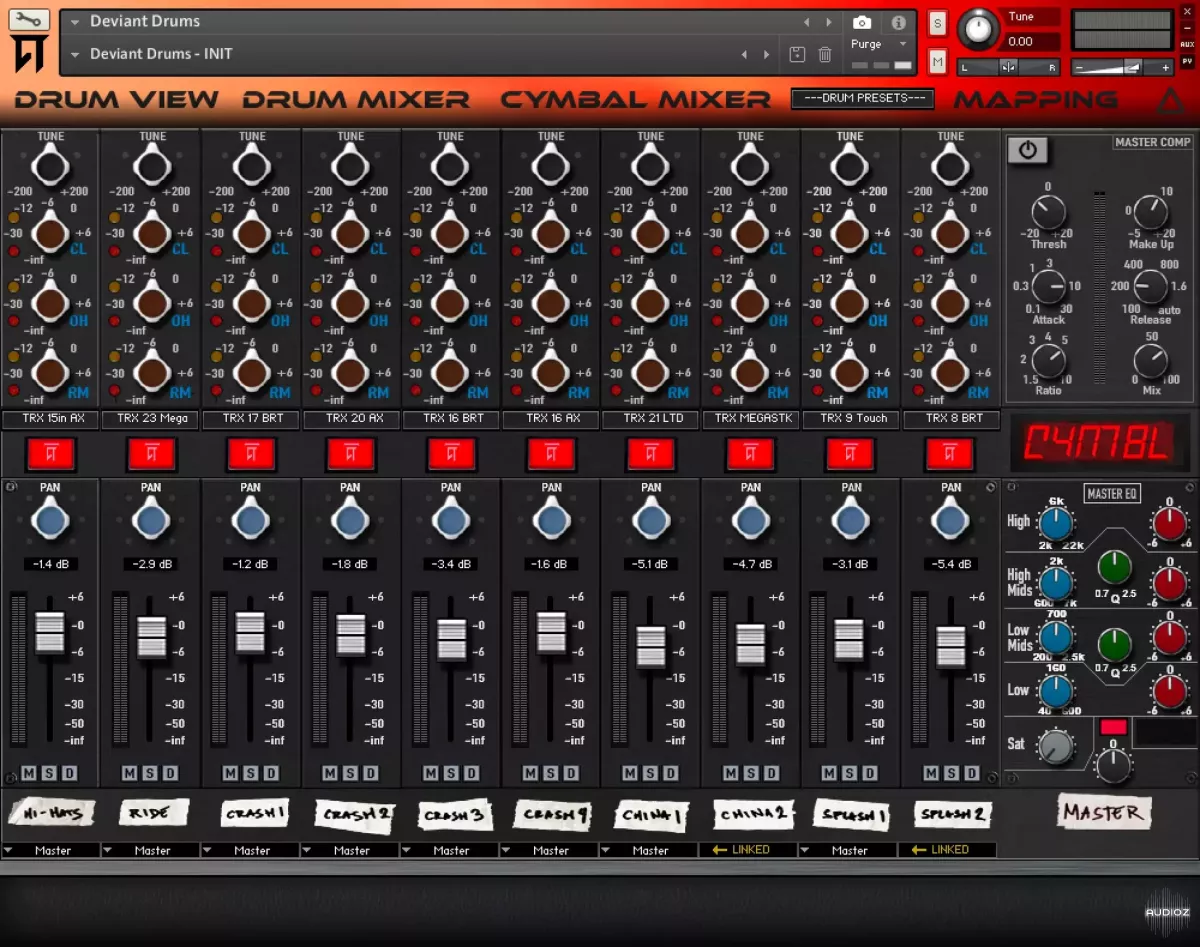
Task: Open the instrument info icon
Action: click(898, 22)
